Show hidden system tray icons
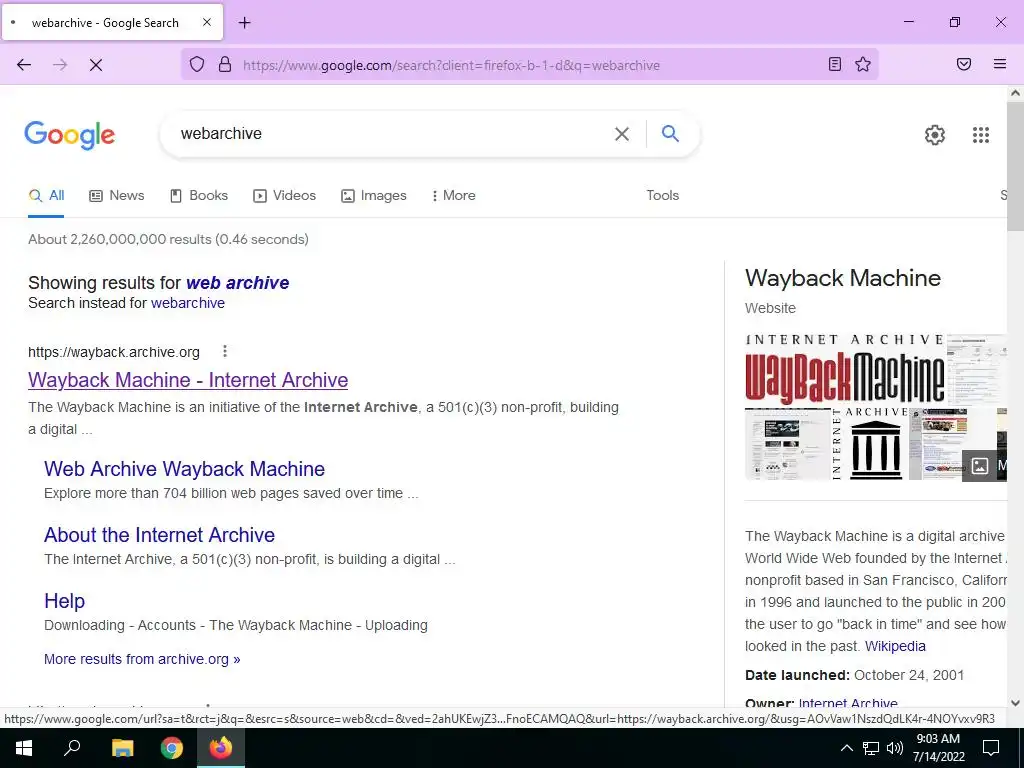 click(846, 748)
